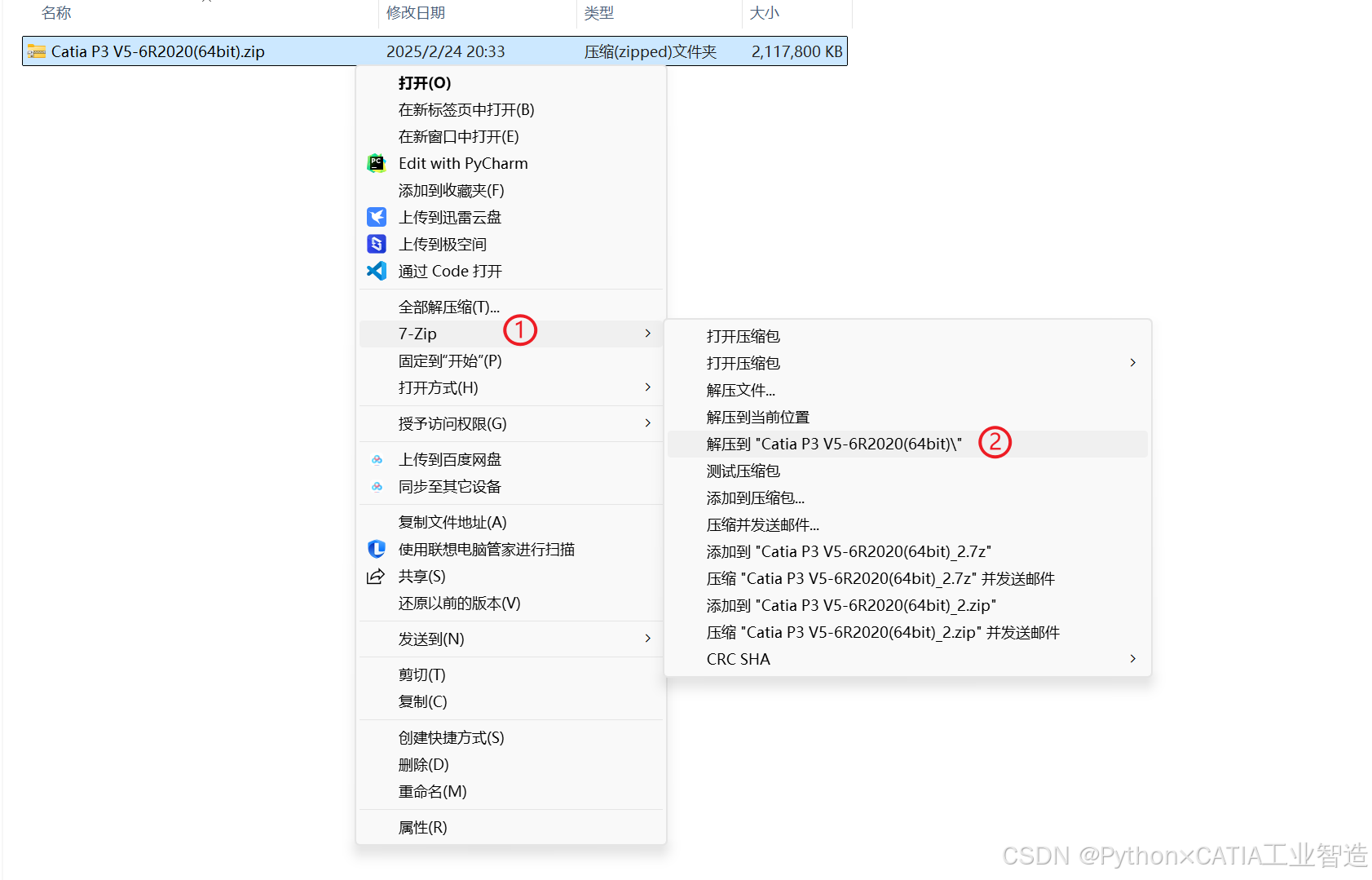Open 属性(R)
The width and height of the screenshot is (1372, 880).
(x=511, y=828)
